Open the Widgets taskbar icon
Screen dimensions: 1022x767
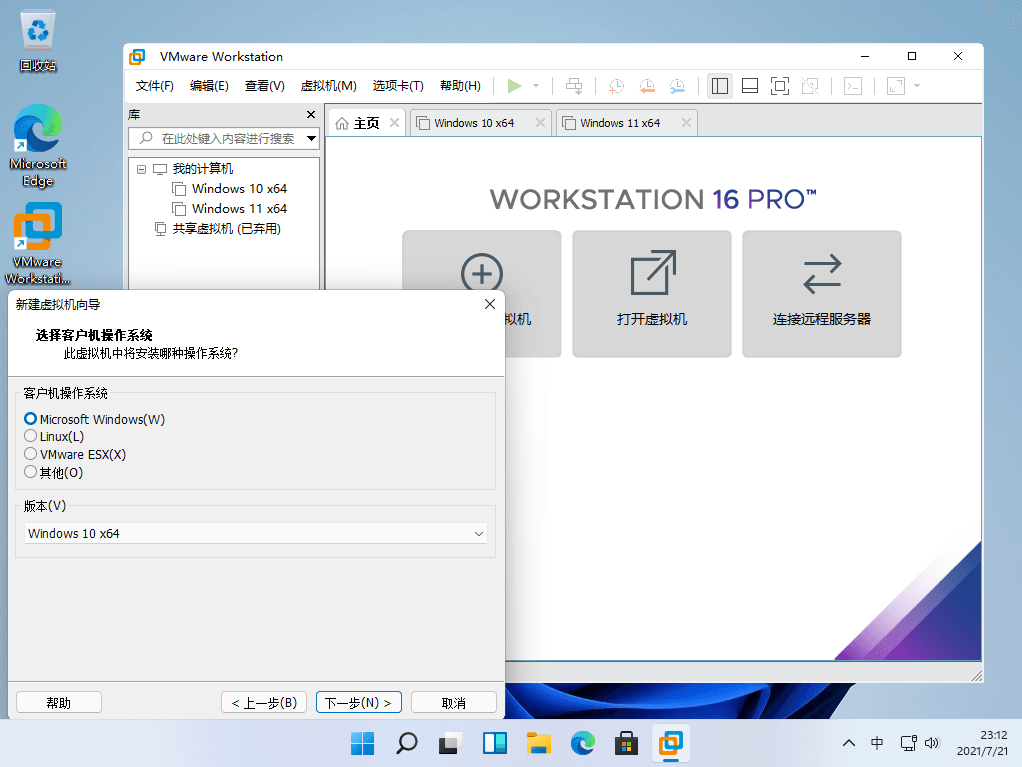click(495, 744)
